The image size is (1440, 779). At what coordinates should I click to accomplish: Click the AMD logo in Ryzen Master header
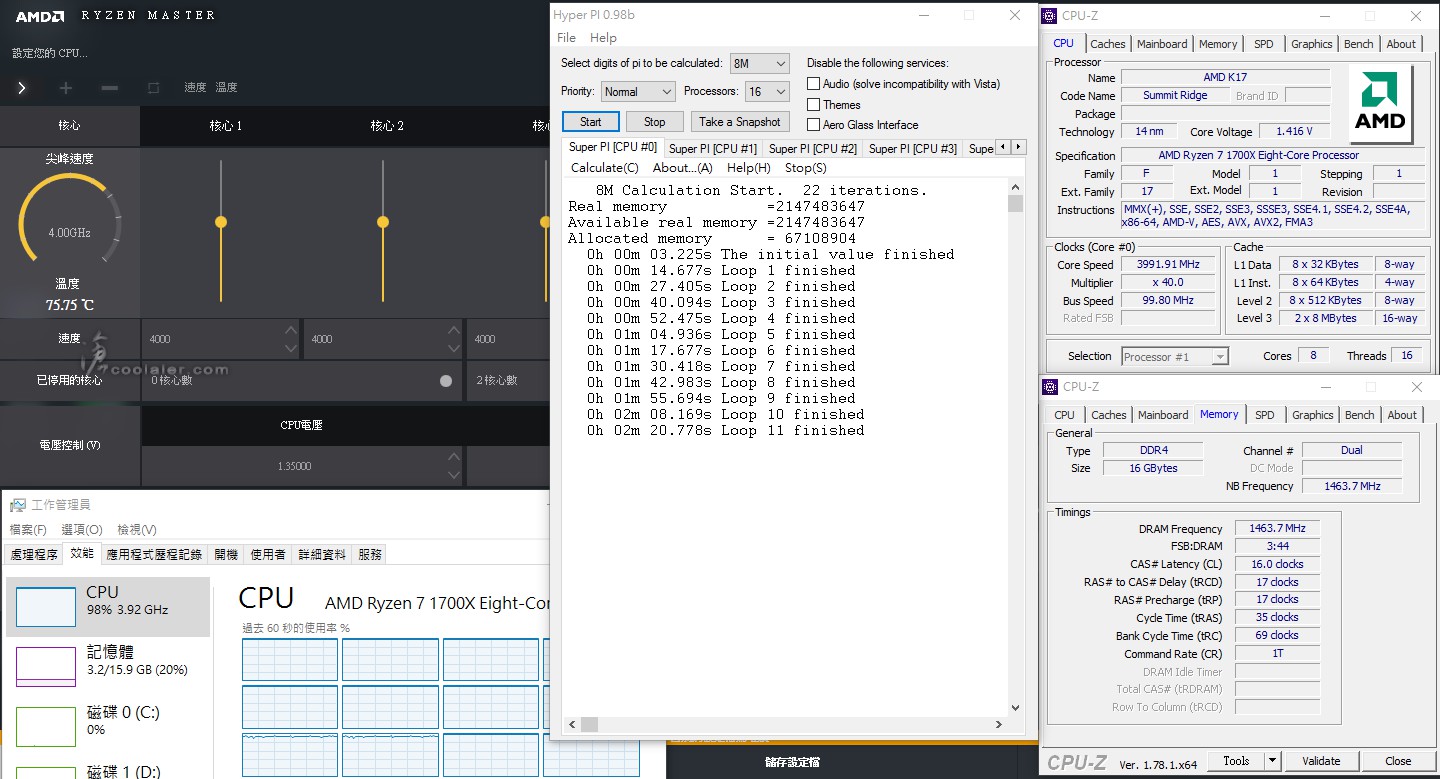(x=40, y=16)
